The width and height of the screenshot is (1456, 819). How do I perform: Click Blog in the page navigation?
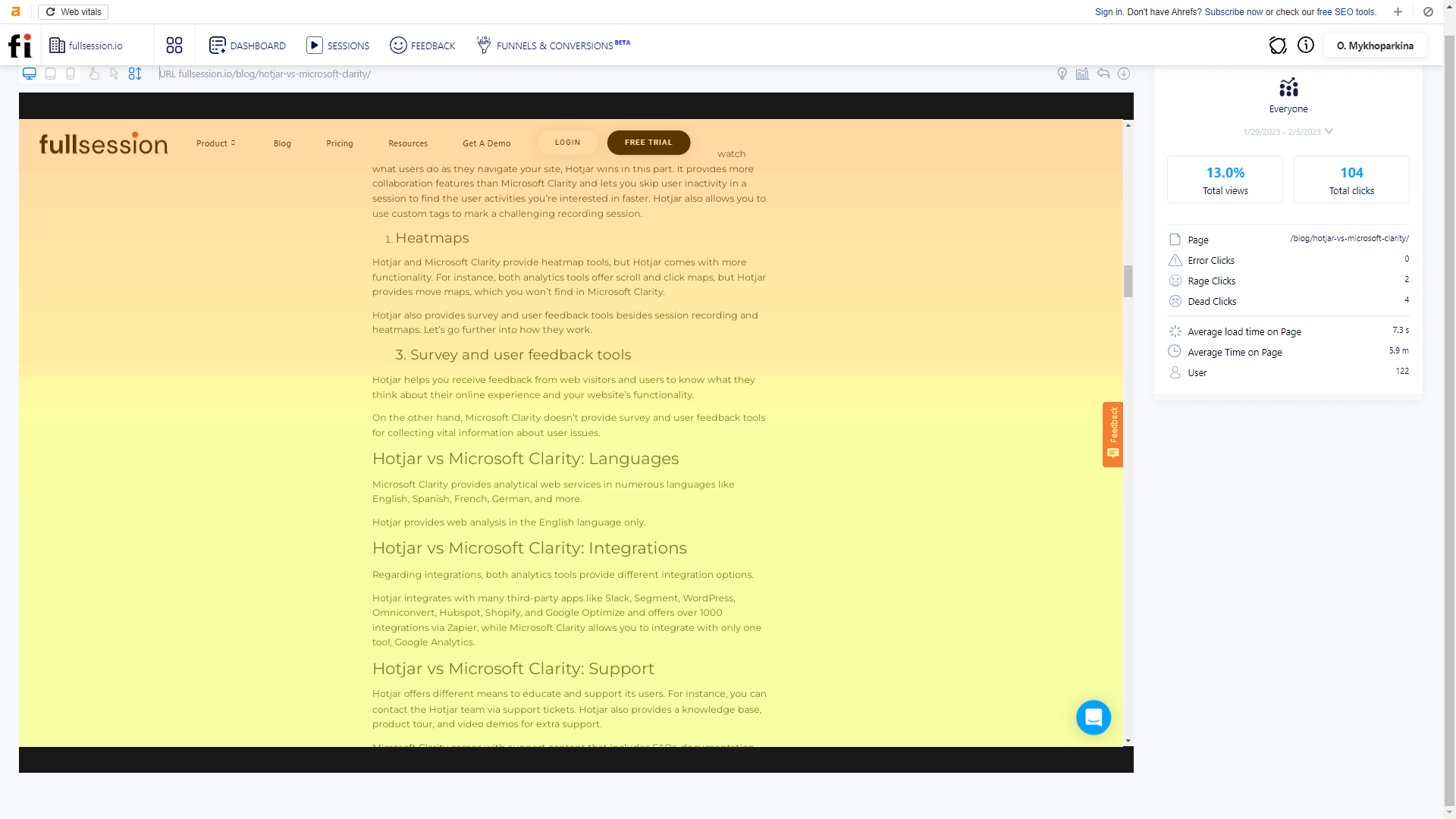(x=282, y=143)
